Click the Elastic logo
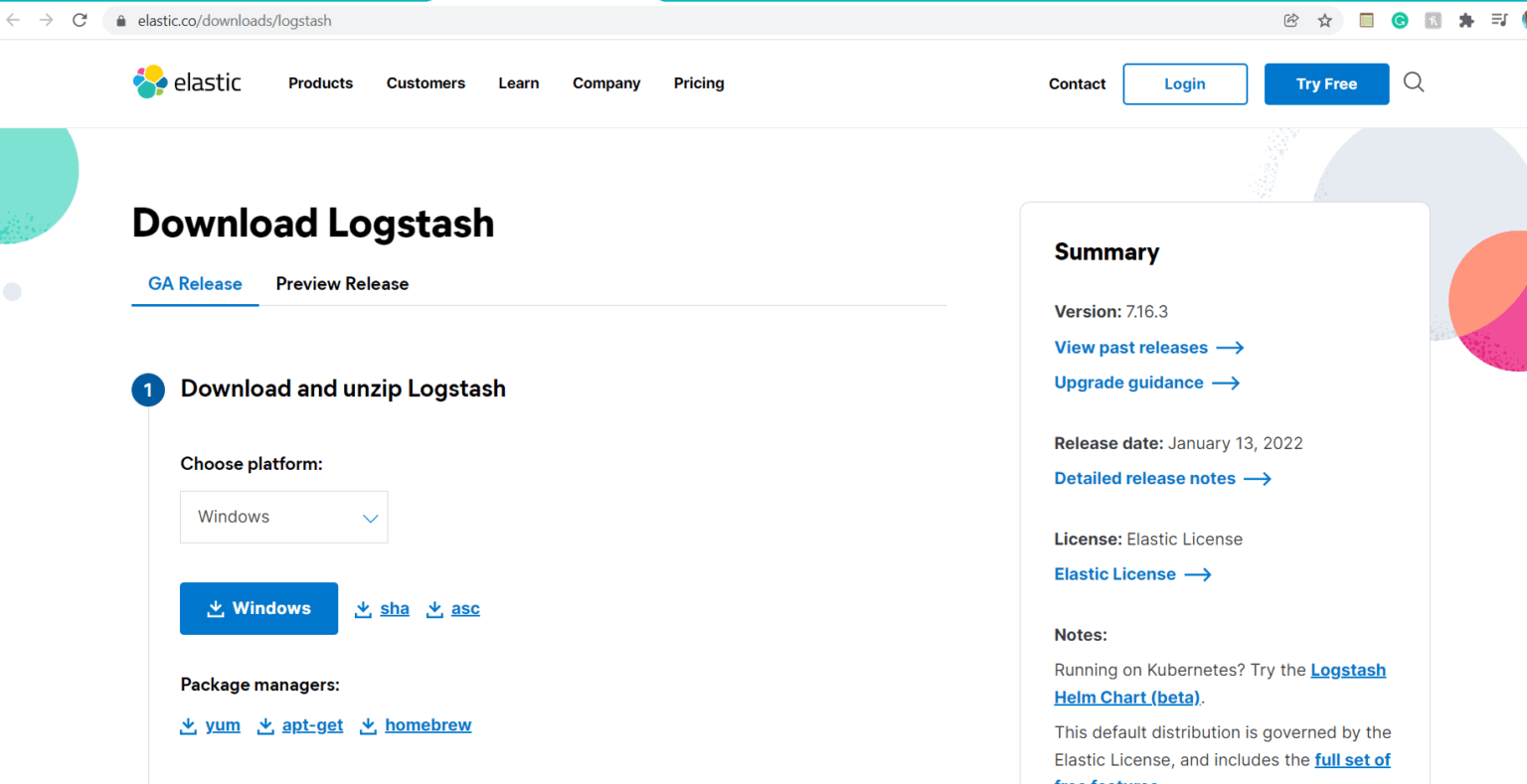 (x=187, y=82)
